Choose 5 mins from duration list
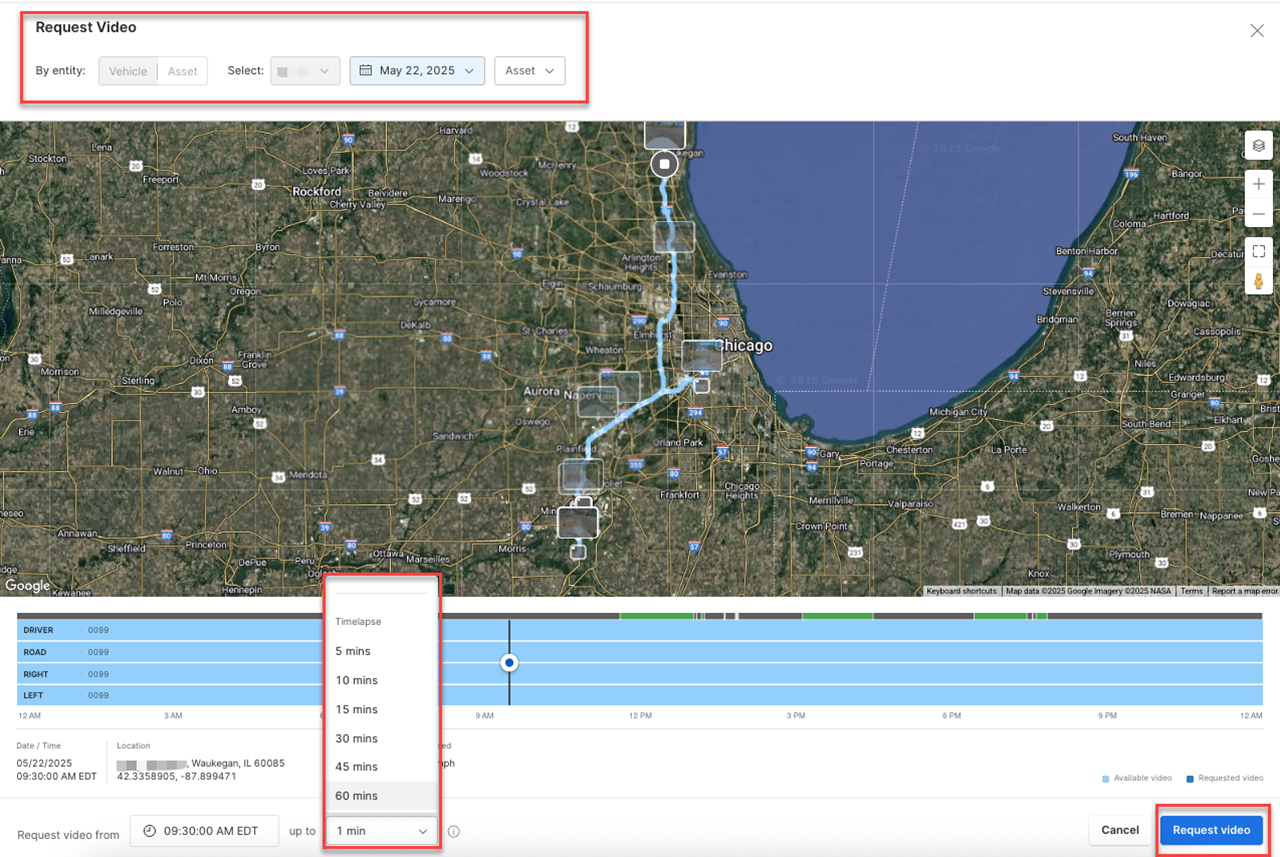 pos(381,651)
